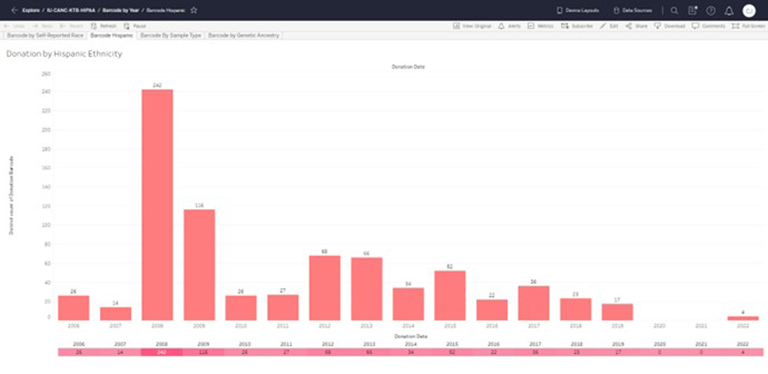
Task: Click the vertical axis title on the chart
Action: click(11, 195)
